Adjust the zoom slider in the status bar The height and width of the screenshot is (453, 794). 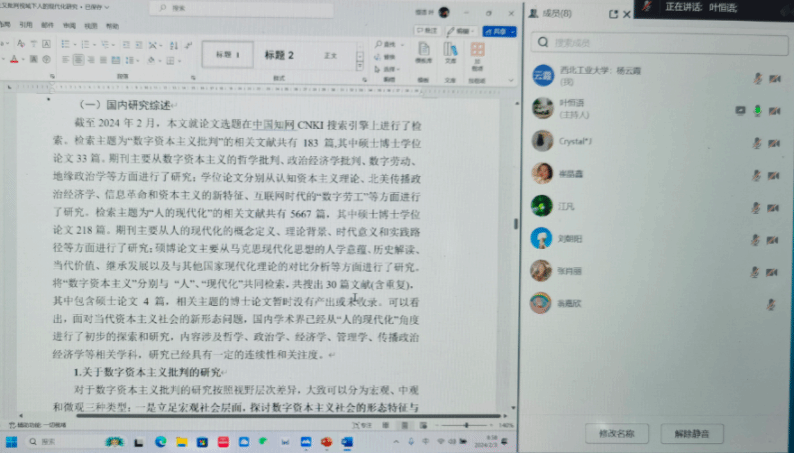point(468,425)
